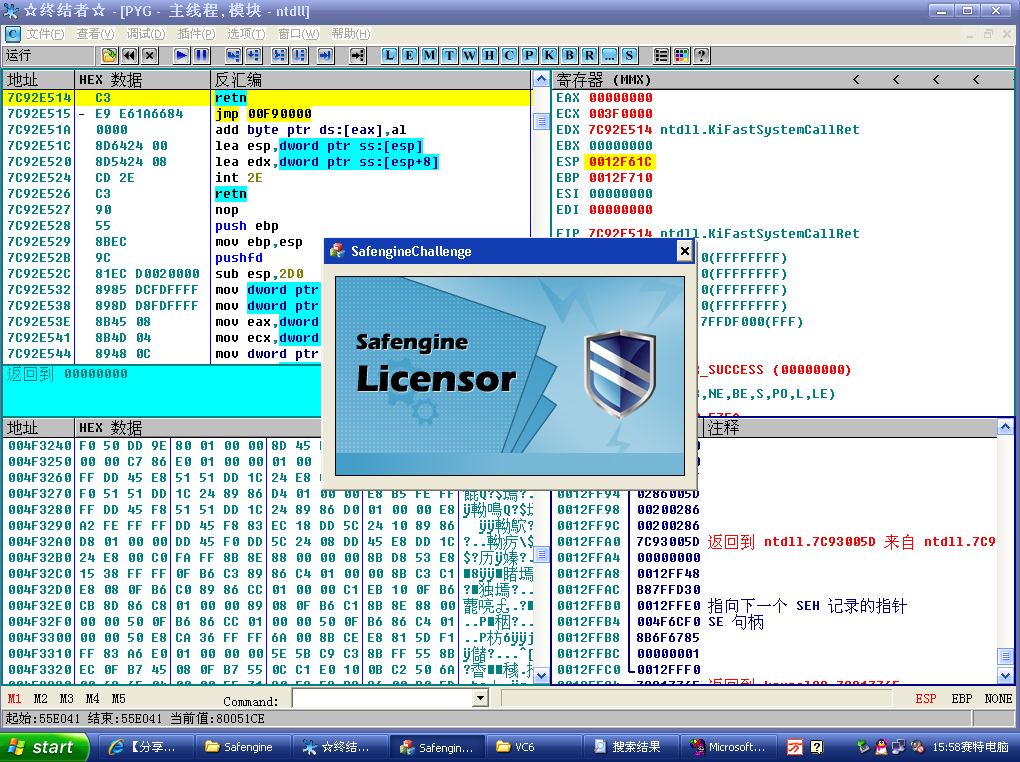Click the 反汇编 column header
This screenshot has height=762, width=1020.
[x=371, y=79]
